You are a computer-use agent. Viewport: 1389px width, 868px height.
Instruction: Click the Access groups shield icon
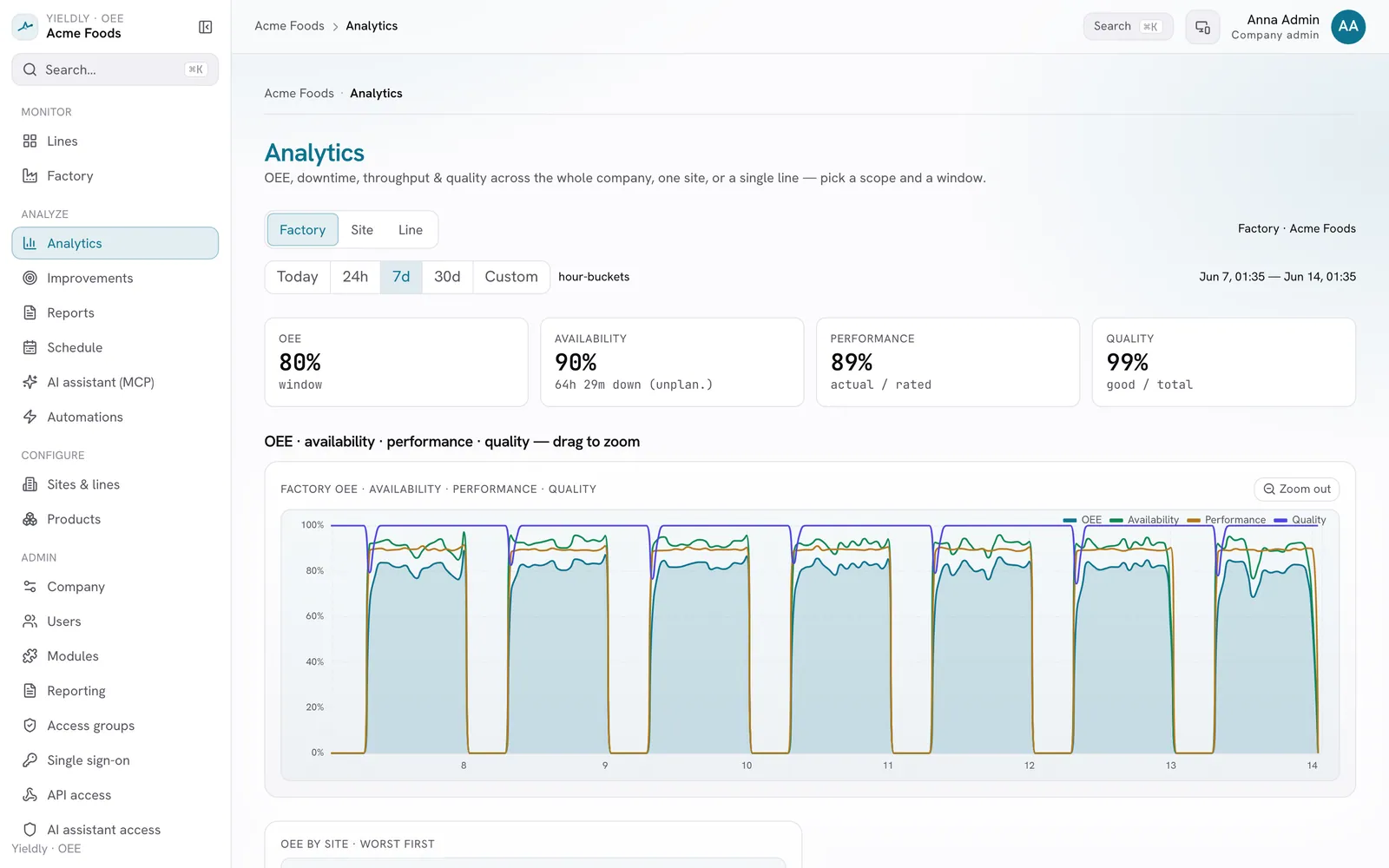[30, 726]
